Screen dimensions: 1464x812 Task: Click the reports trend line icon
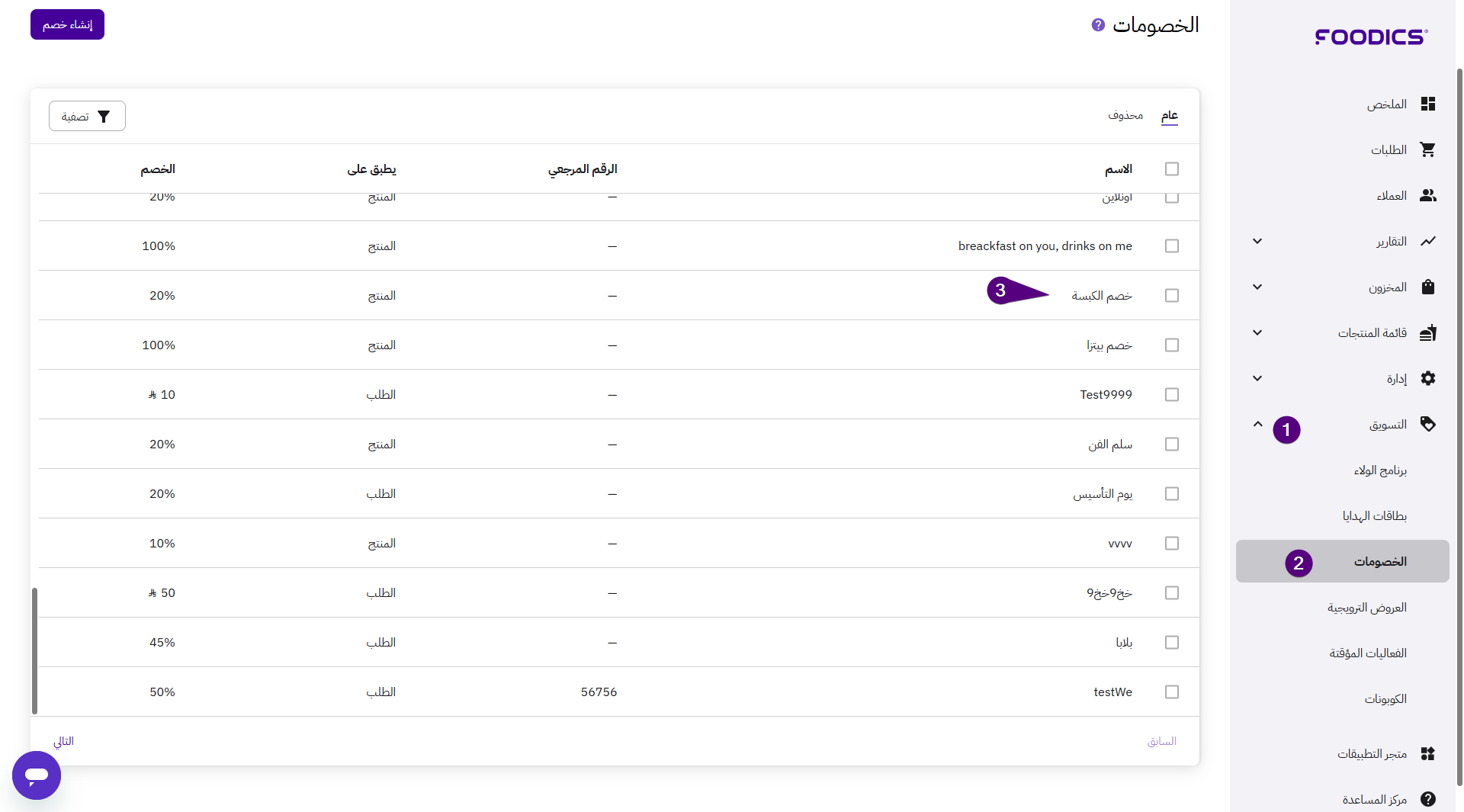(1427, 242)
